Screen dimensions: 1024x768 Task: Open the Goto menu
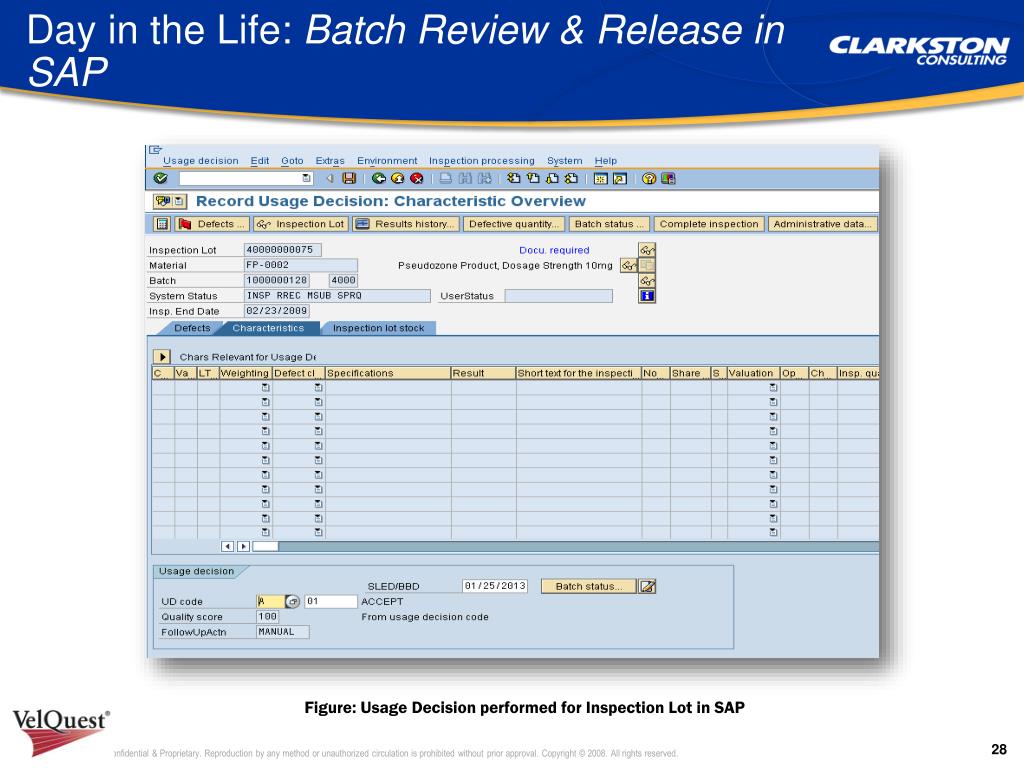click(x=292, y=161)
